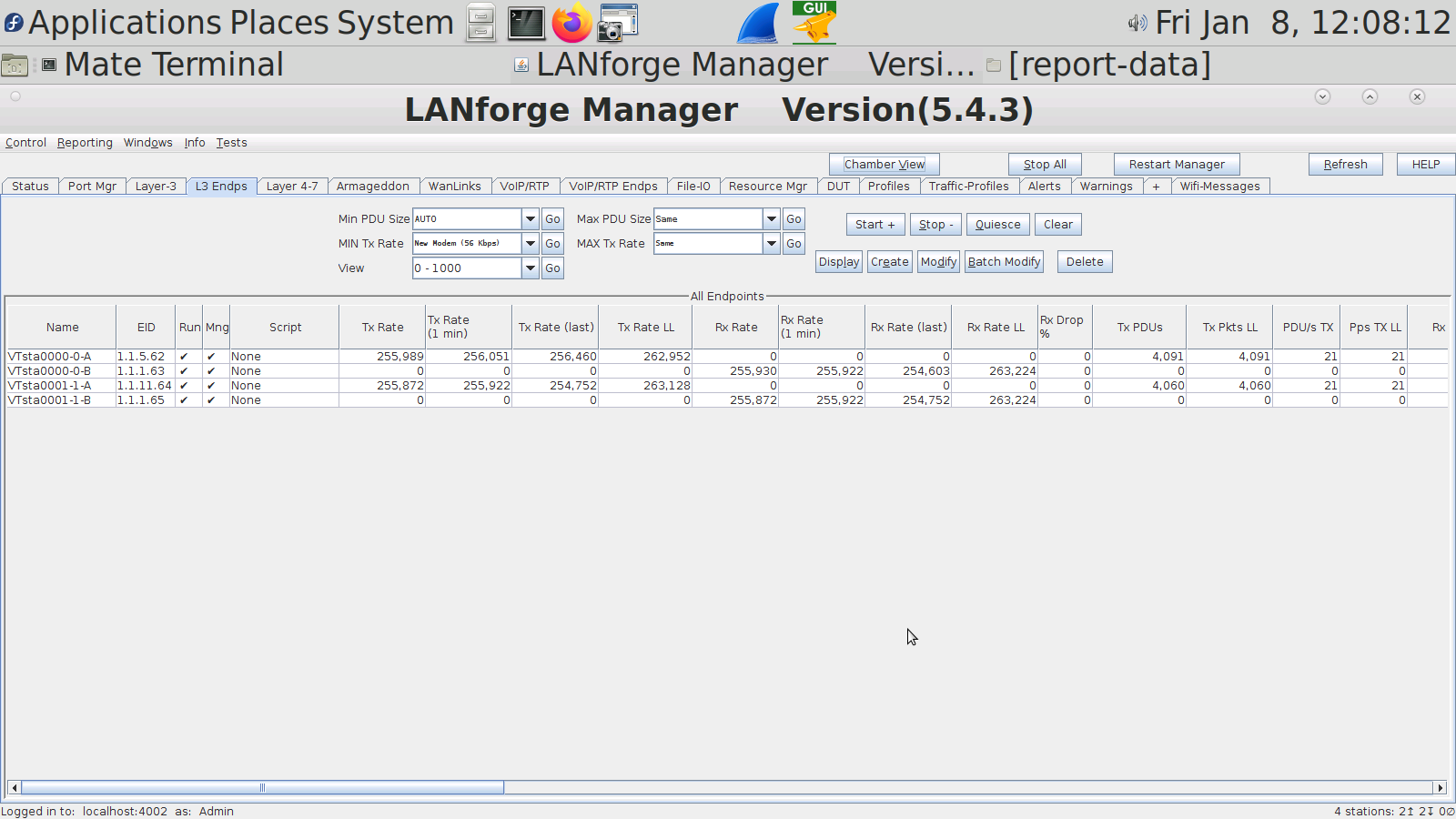Click the horizontal scrollbar thumb
This screenshot has width=1456, height=819.
[x=262, y=788]
